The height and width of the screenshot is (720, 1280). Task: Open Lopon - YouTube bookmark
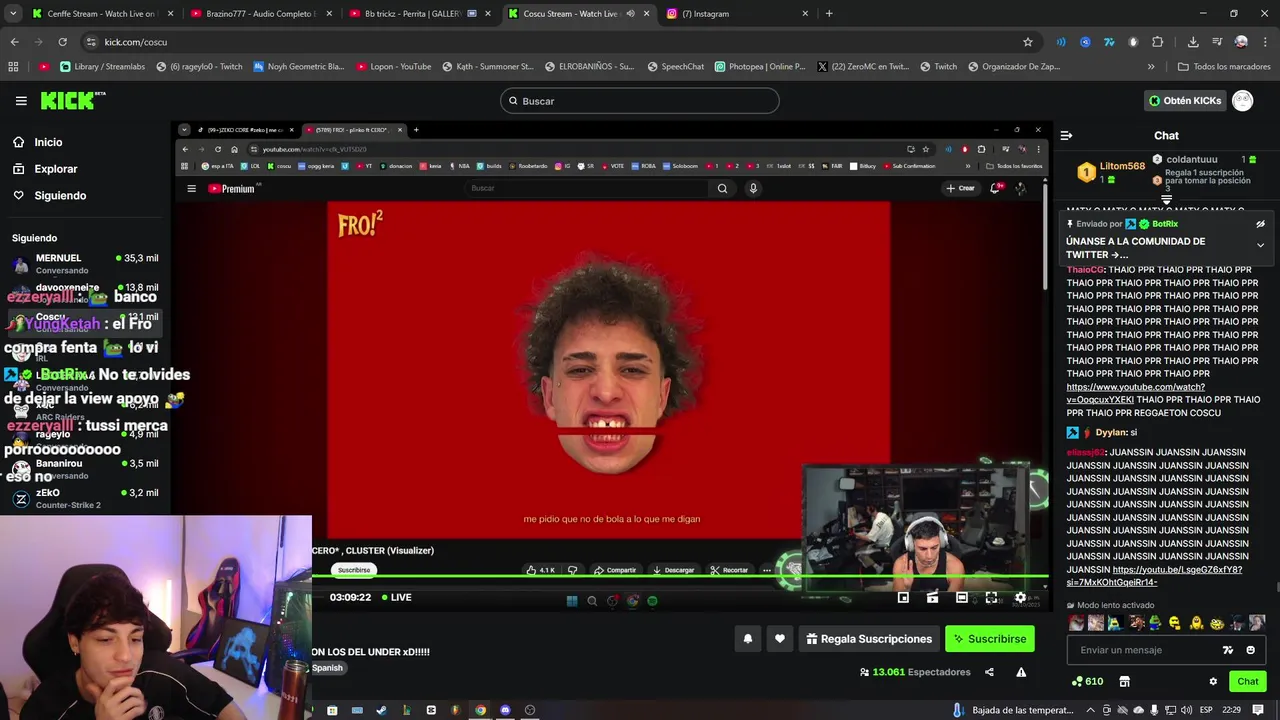393,67
